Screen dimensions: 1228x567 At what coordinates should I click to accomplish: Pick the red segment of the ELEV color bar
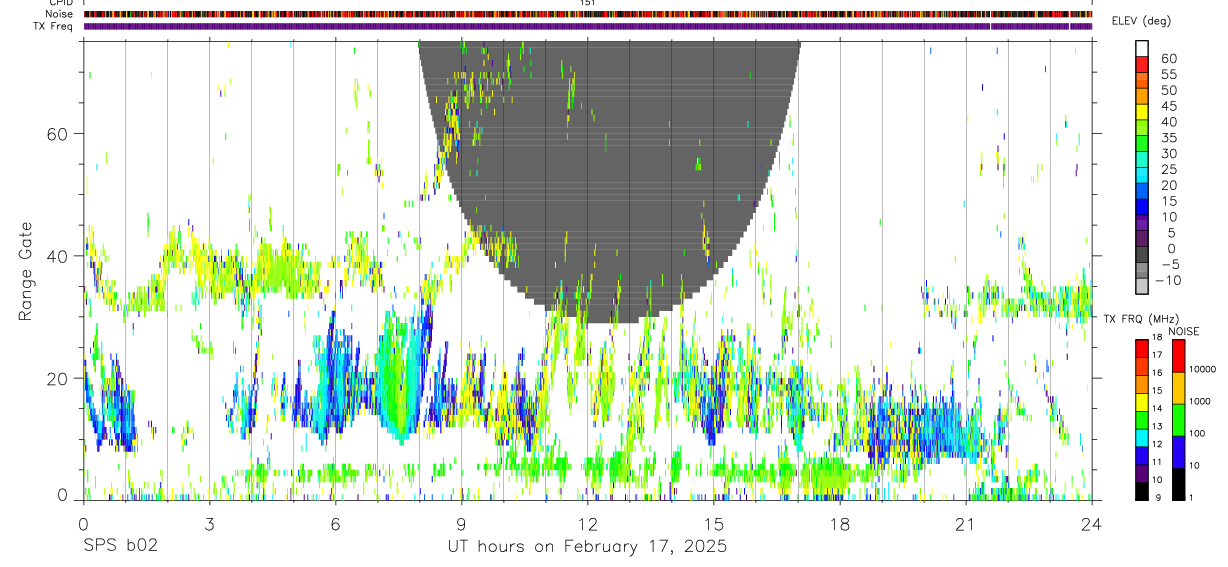click(1143, 65)
